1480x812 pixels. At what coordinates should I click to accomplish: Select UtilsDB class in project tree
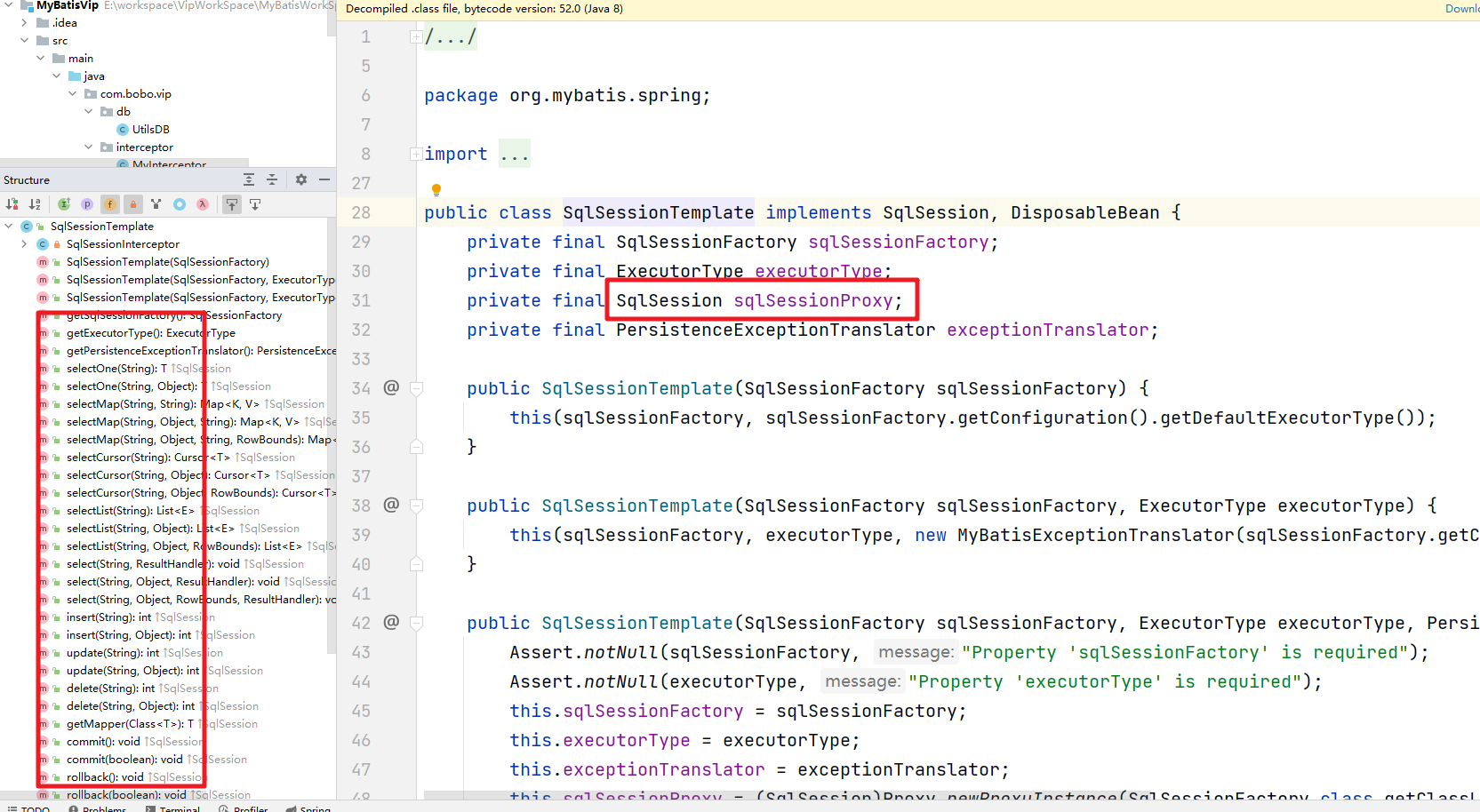pos(150,130)
